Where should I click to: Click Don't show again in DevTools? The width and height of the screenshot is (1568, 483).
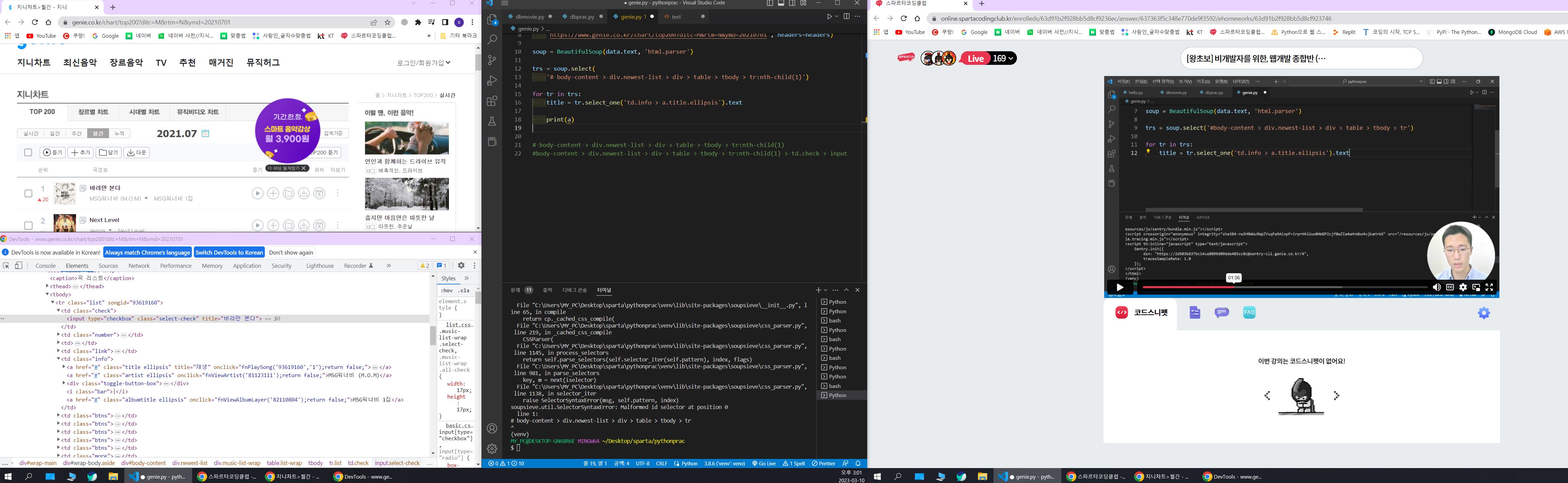pos(291,253)
